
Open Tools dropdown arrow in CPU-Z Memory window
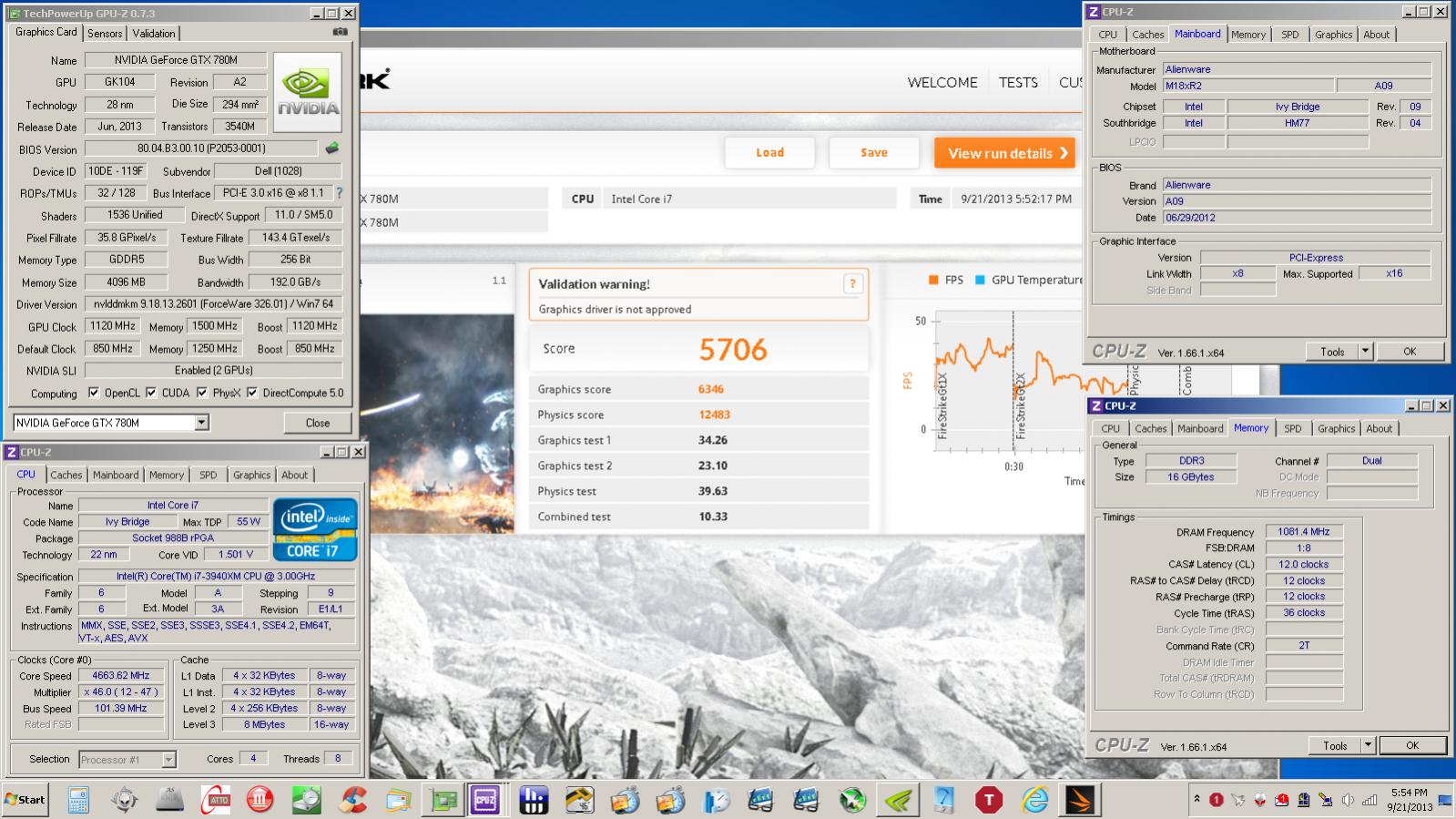1368,745
